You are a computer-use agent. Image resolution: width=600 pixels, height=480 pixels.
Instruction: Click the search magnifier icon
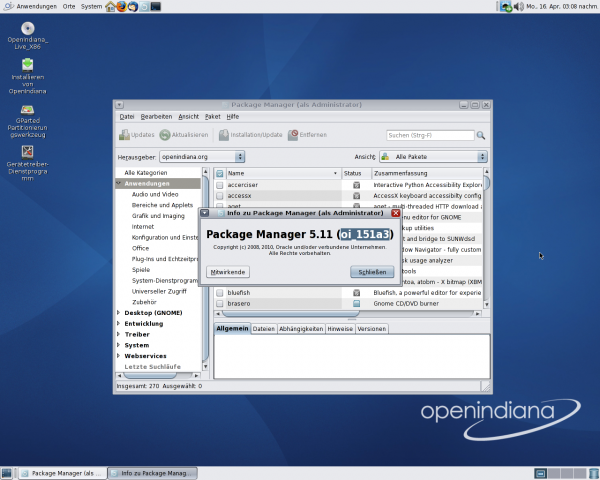pos(481,135)
